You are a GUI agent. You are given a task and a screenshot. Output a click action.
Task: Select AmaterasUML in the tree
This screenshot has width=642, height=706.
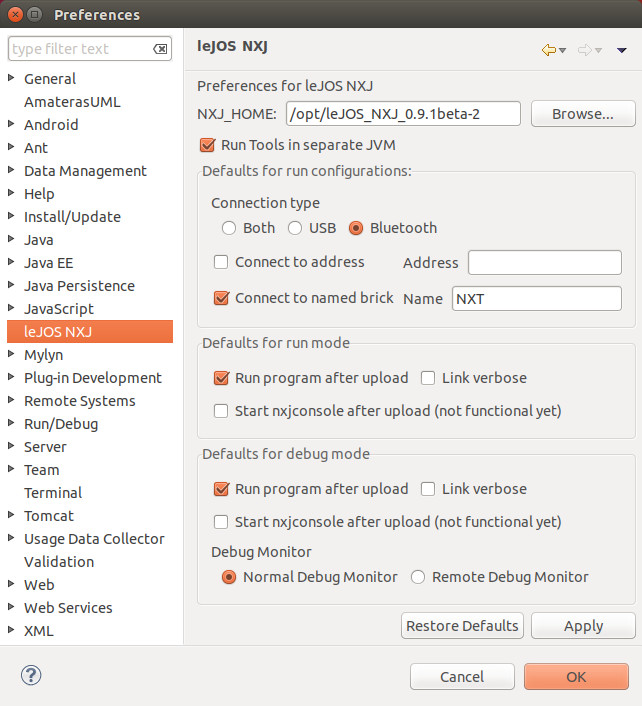tap(72, 102)
